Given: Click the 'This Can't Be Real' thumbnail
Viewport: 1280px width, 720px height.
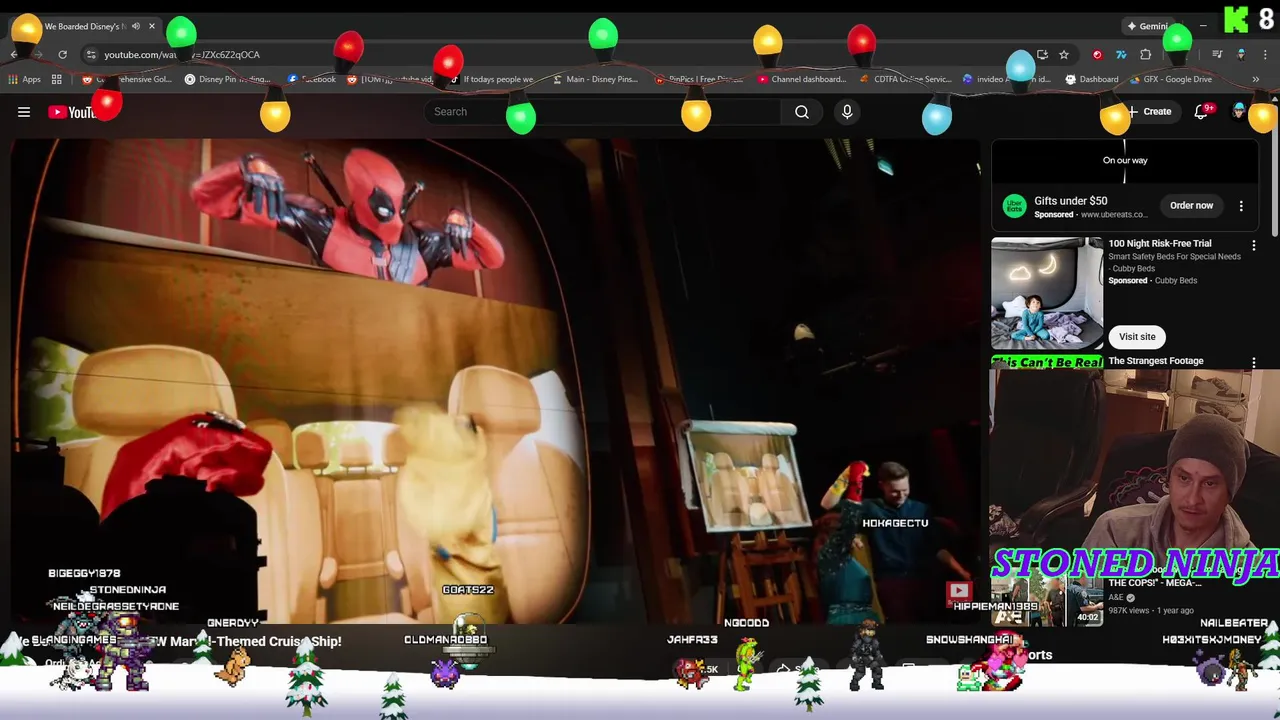Looking at the screenshot, I should [1047, 362].
